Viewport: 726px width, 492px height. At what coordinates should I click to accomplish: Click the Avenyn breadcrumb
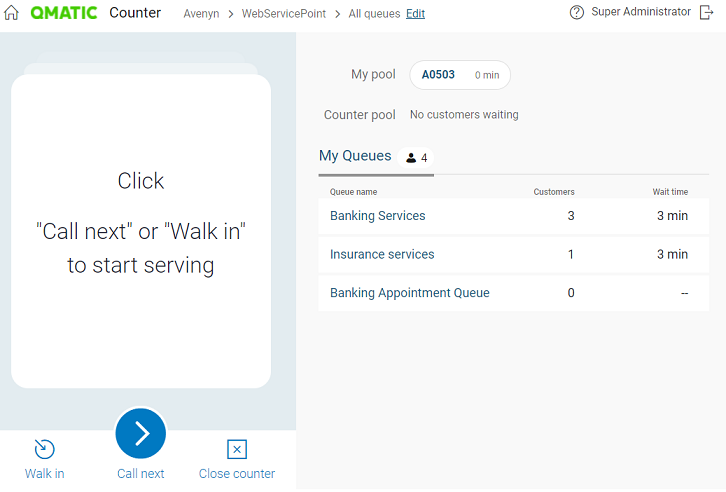[202, 14]
